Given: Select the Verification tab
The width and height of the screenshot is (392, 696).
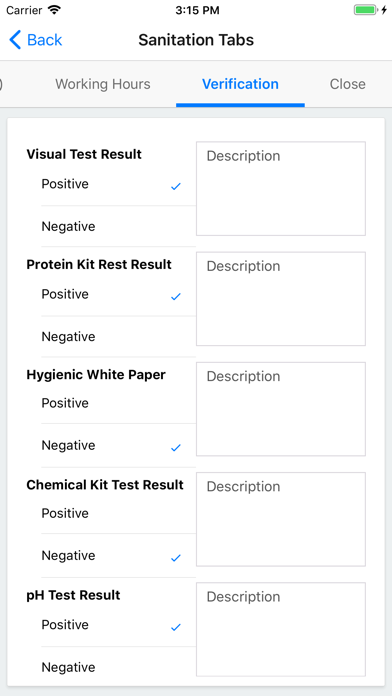Looking at the screenshot, I should [x=240, y=84].
